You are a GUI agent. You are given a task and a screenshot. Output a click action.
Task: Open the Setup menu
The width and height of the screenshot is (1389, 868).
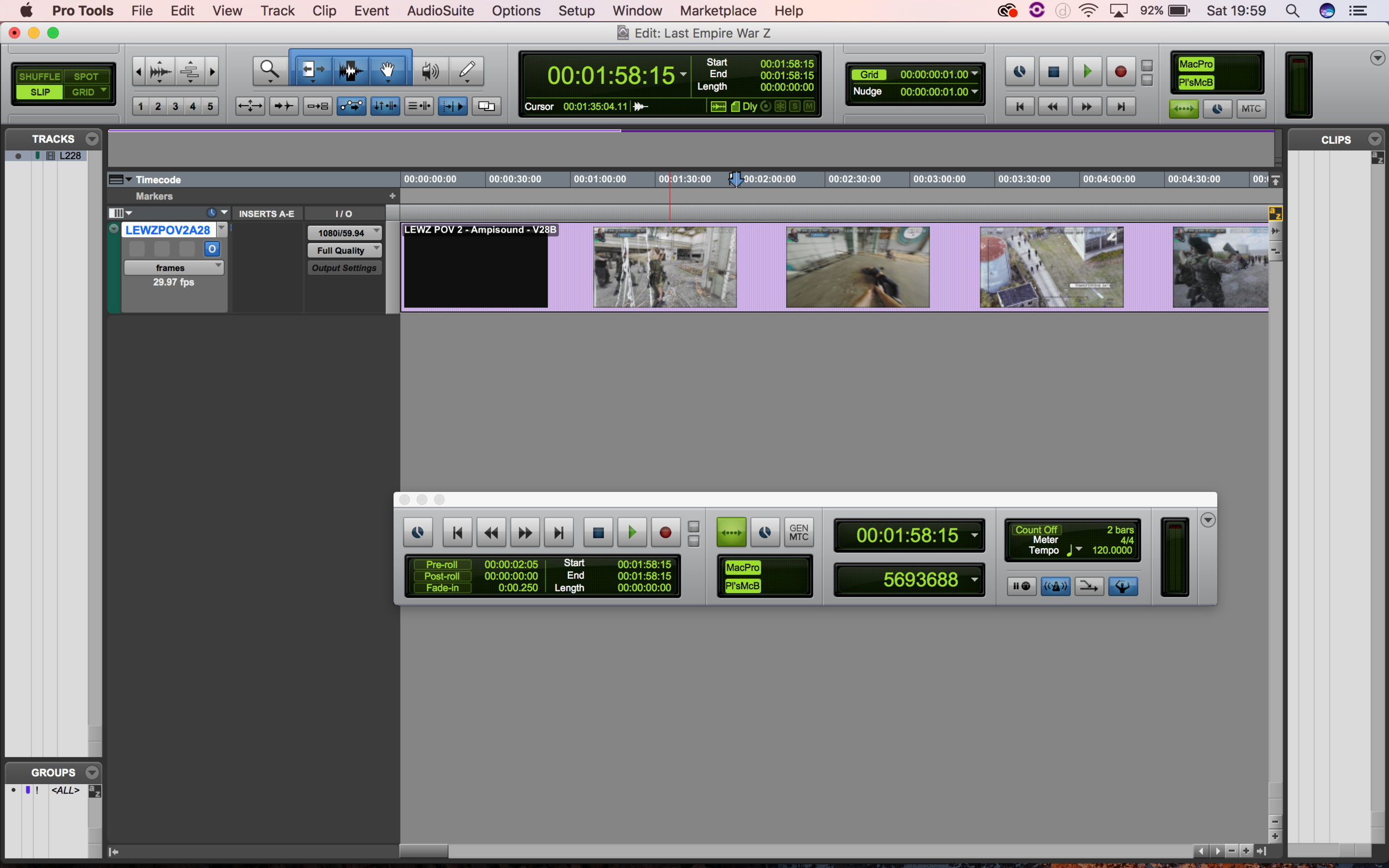(576, 11)
